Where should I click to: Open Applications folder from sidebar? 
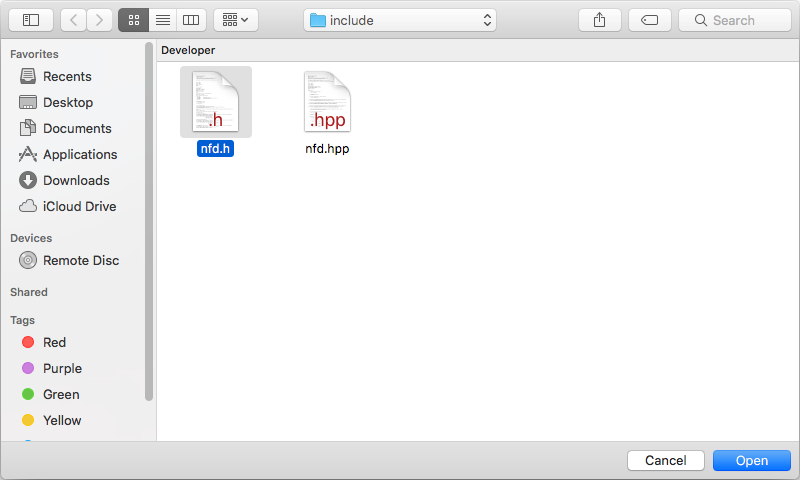pos(80,154)
